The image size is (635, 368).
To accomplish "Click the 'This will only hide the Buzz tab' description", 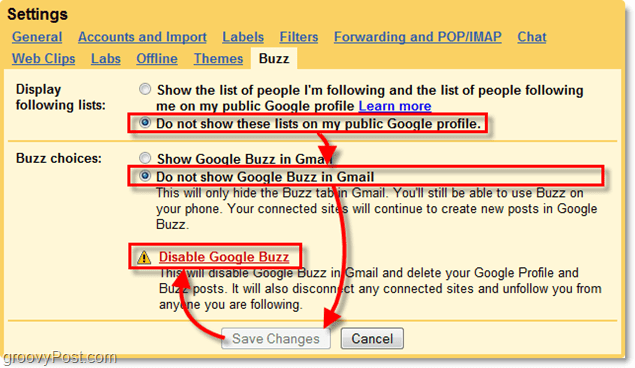I will 377,208.
